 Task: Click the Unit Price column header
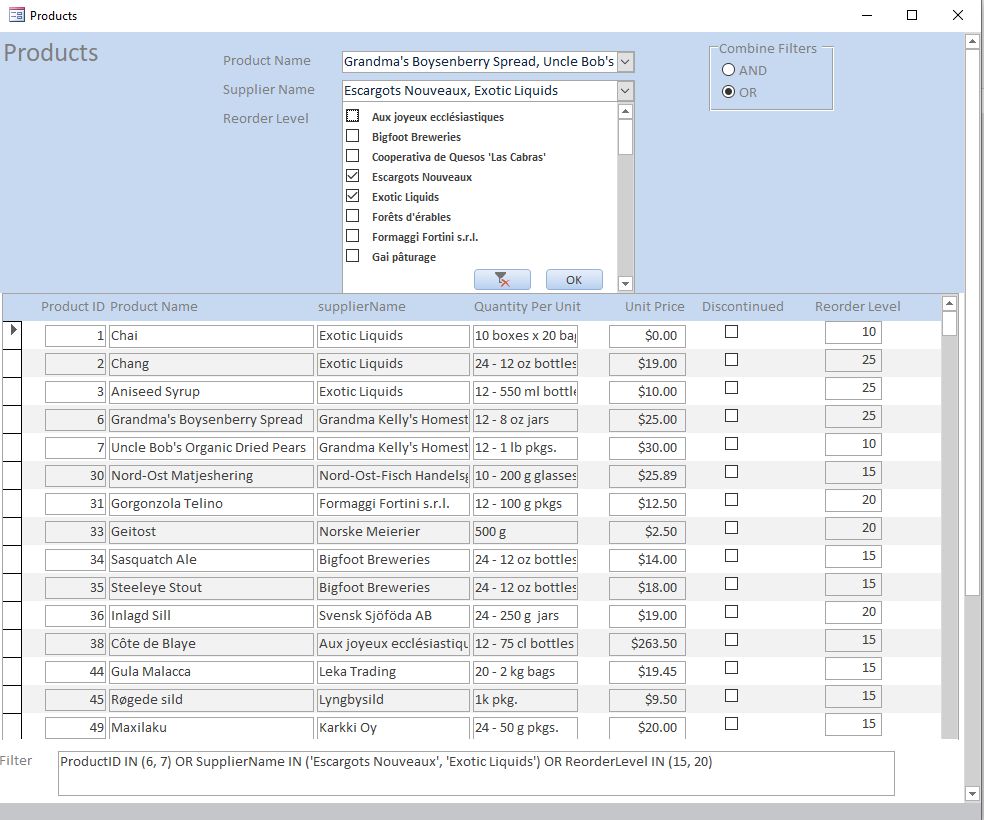point(654,307)
